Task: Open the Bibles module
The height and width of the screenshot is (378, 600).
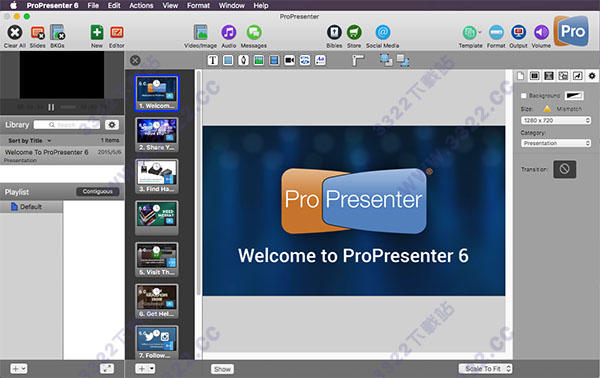Action: 334,33
